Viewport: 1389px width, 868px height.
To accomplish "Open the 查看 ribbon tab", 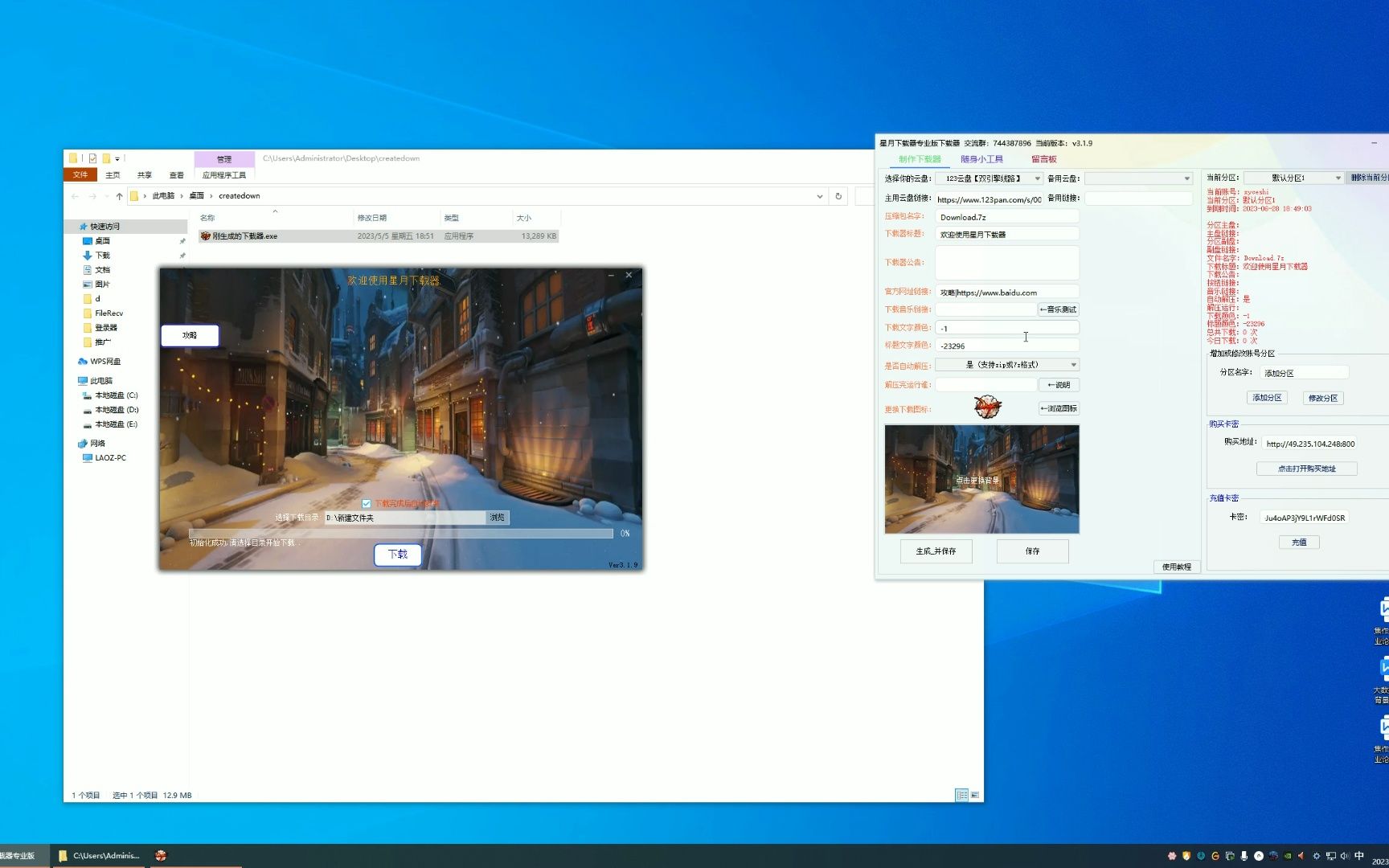I will tap(177, 174).
